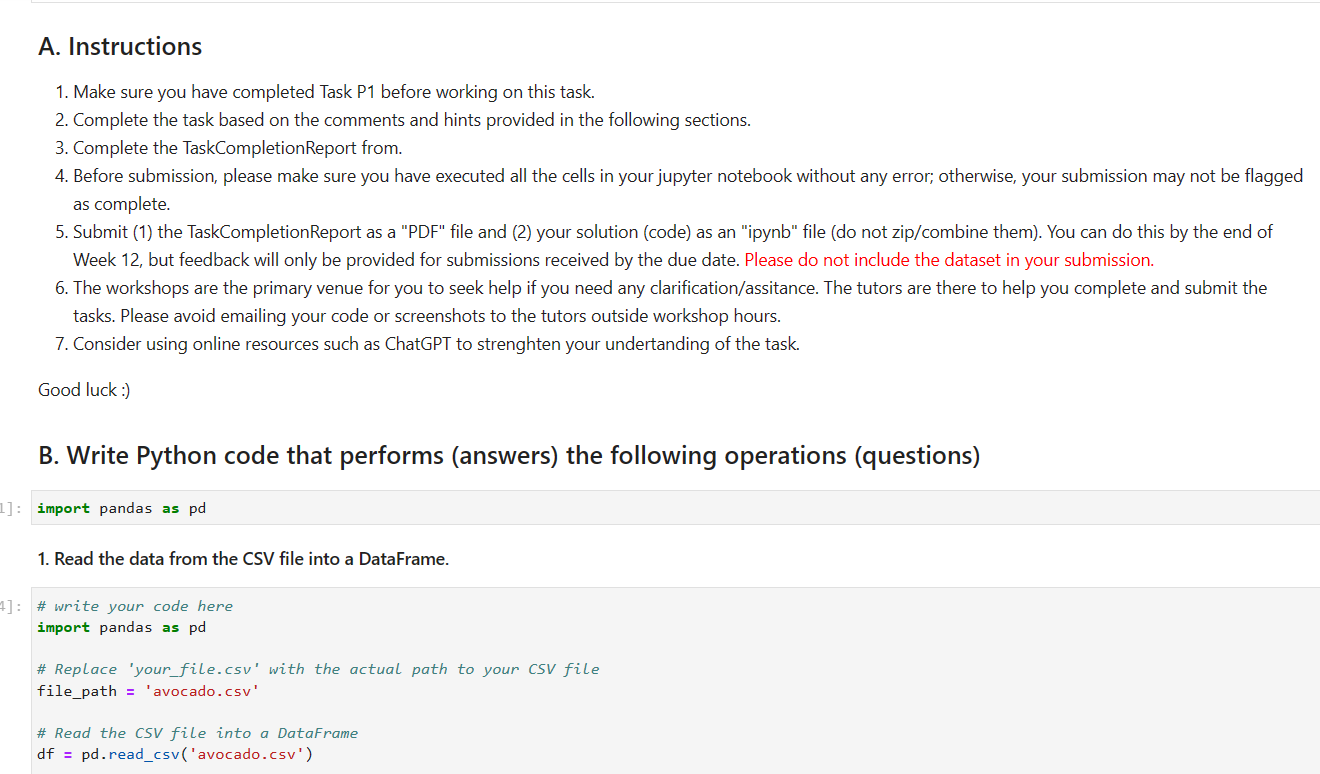Click the "# write your code here" comment line
The height and width of the screenshot is (774, 1320).
click(x=135, y=606)
